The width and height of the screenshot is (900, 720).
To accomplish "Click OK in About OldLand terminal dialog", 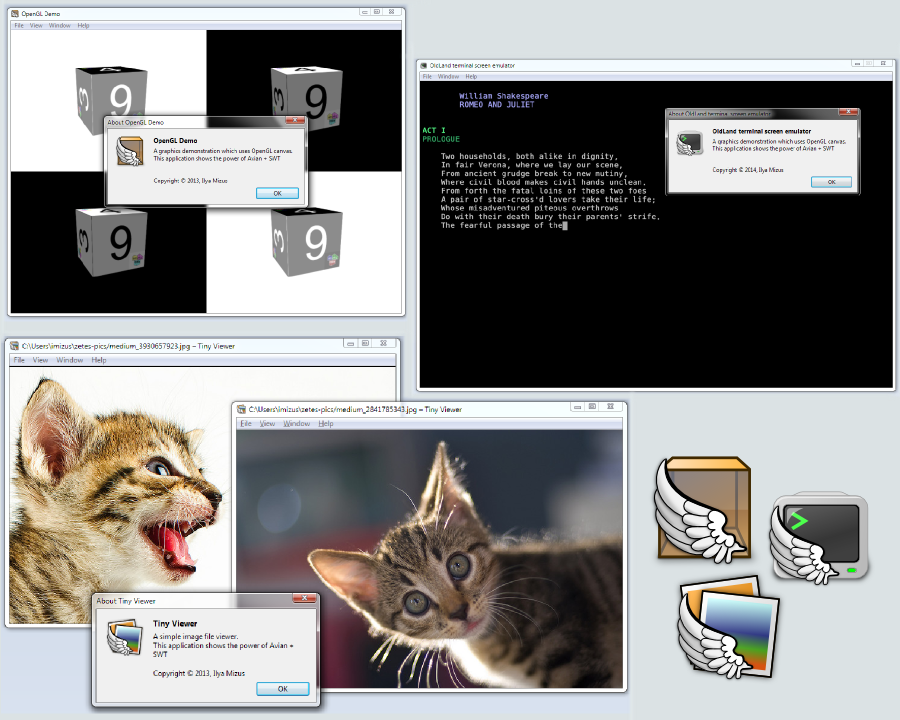I will pyautogui.click(x=831, y=182).
